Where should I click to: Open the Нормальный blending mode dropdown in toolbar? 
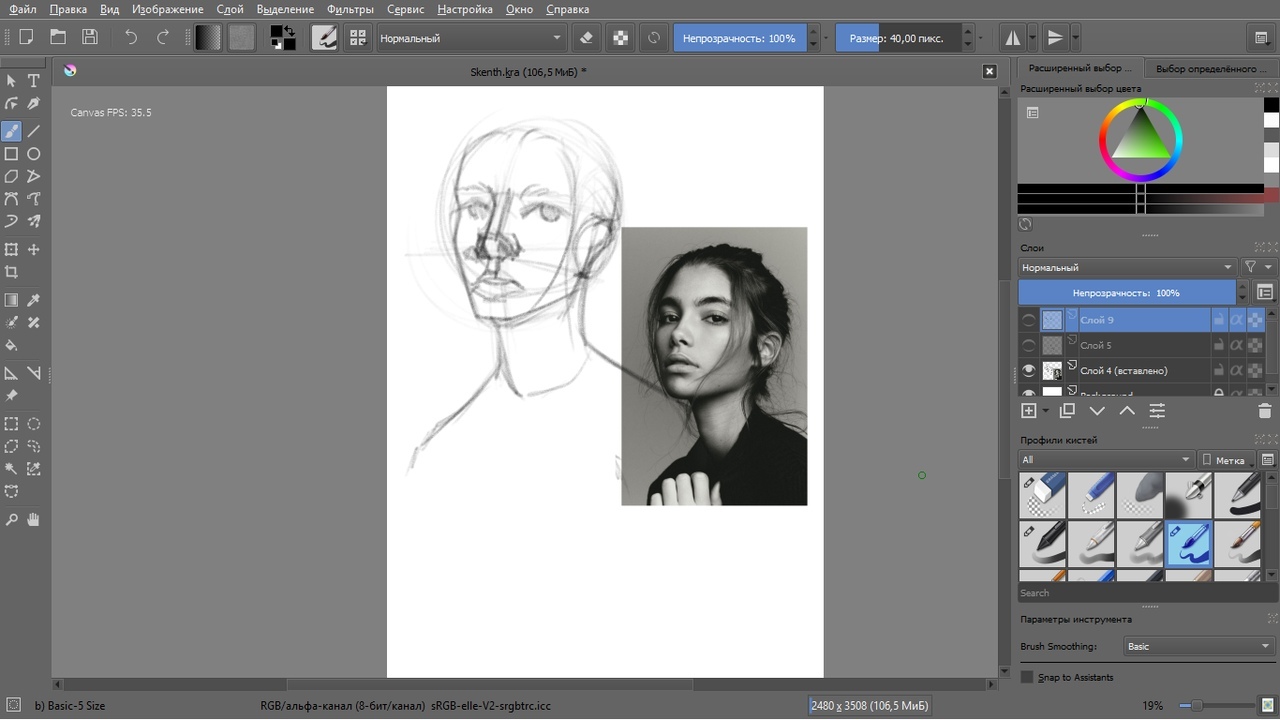471,38
